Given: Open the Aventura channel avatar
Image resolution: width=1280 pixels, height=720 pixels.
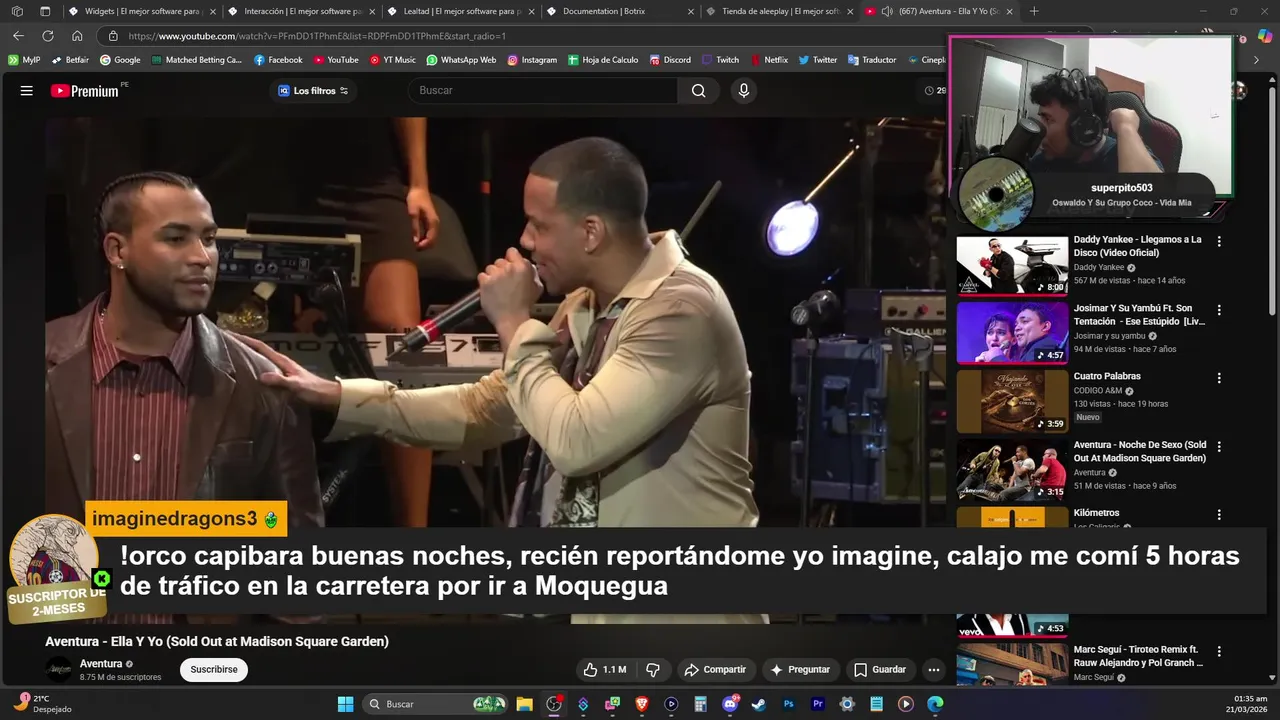Looking at the screenshot, I should coord(59,670).
